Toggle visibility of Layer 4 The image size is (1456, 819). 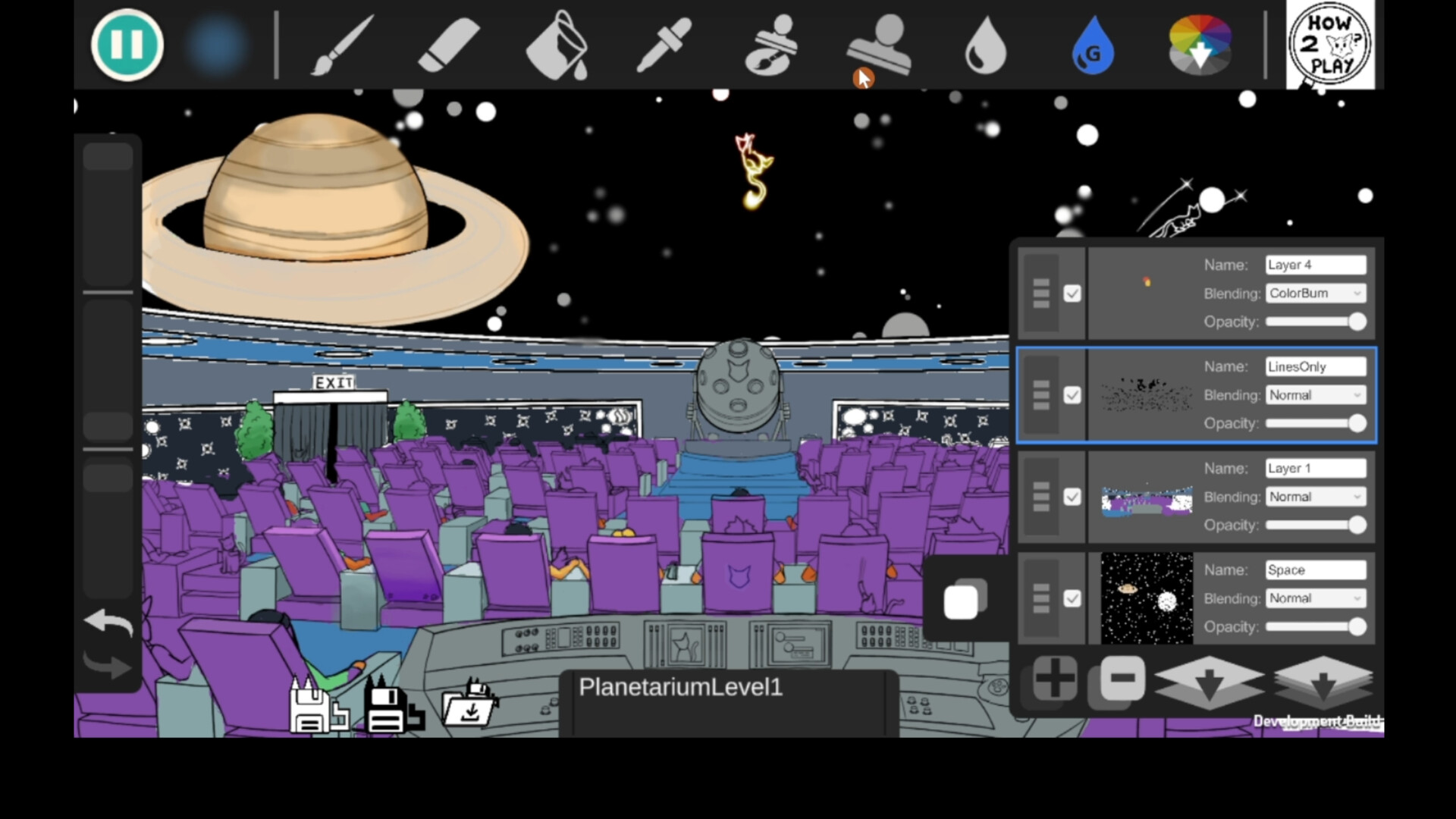click(1073, 294)
